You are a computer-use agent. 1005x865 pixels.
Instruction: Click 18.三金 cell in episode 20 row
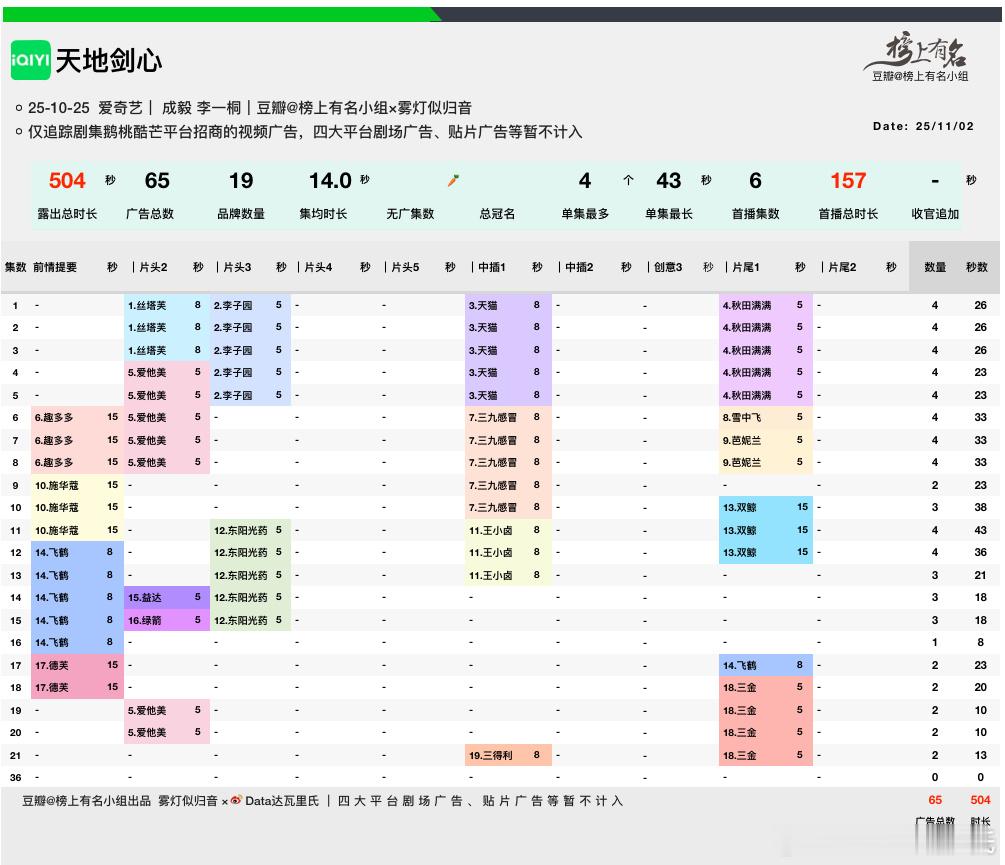[x=765, y=732]
